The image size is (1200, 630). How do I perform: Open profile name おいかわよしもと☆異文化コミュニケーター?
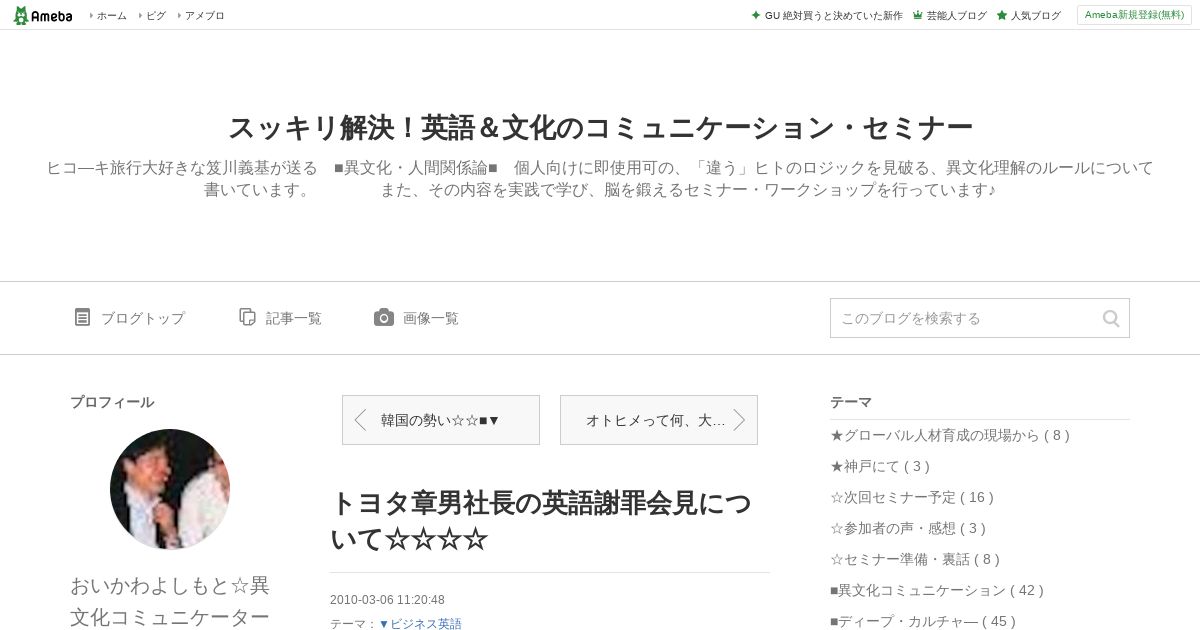pyautogui.click(x=170, y=601)
